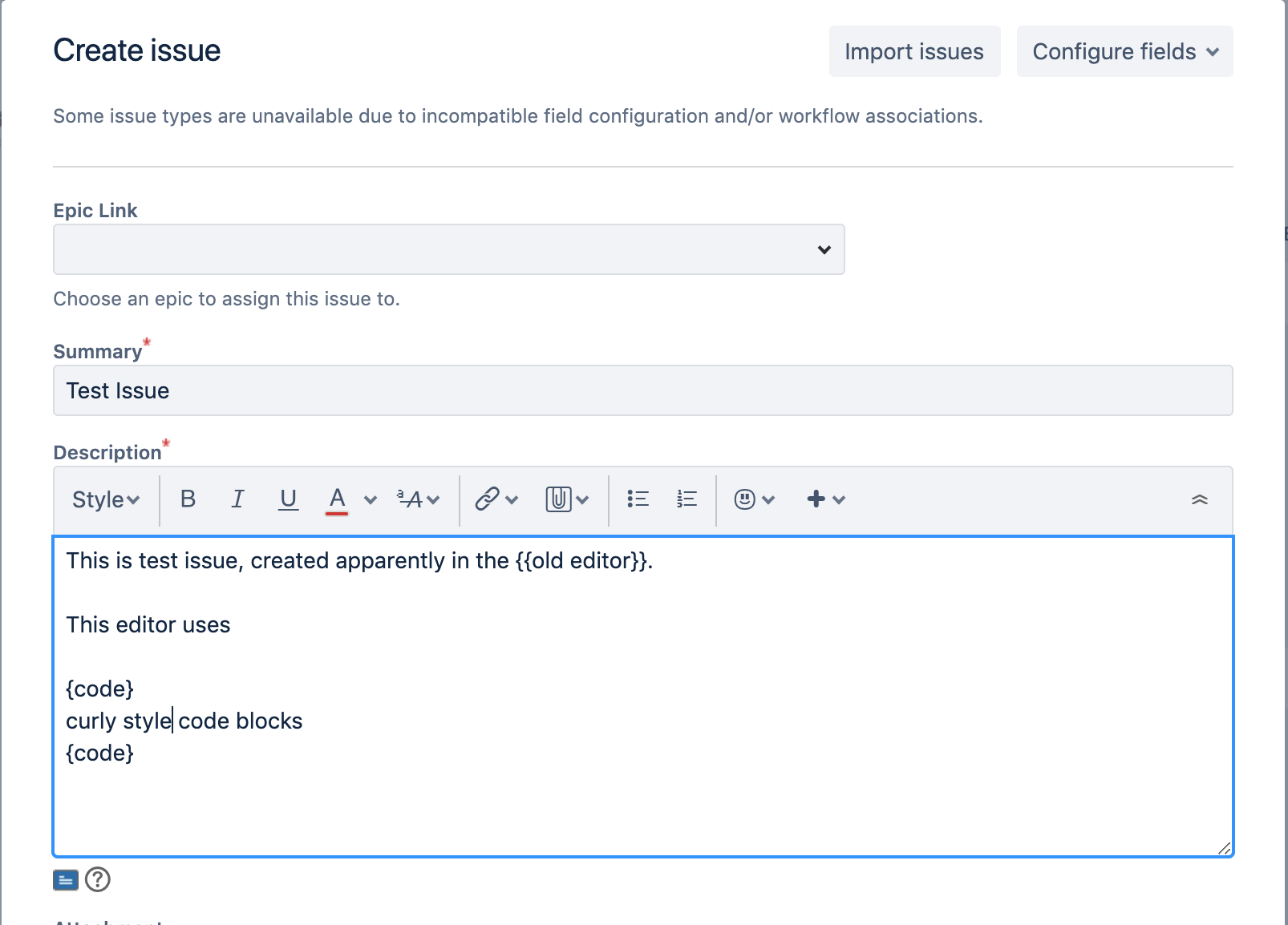
Task: Click the Summary field label
Action: (x=98, y=352)
